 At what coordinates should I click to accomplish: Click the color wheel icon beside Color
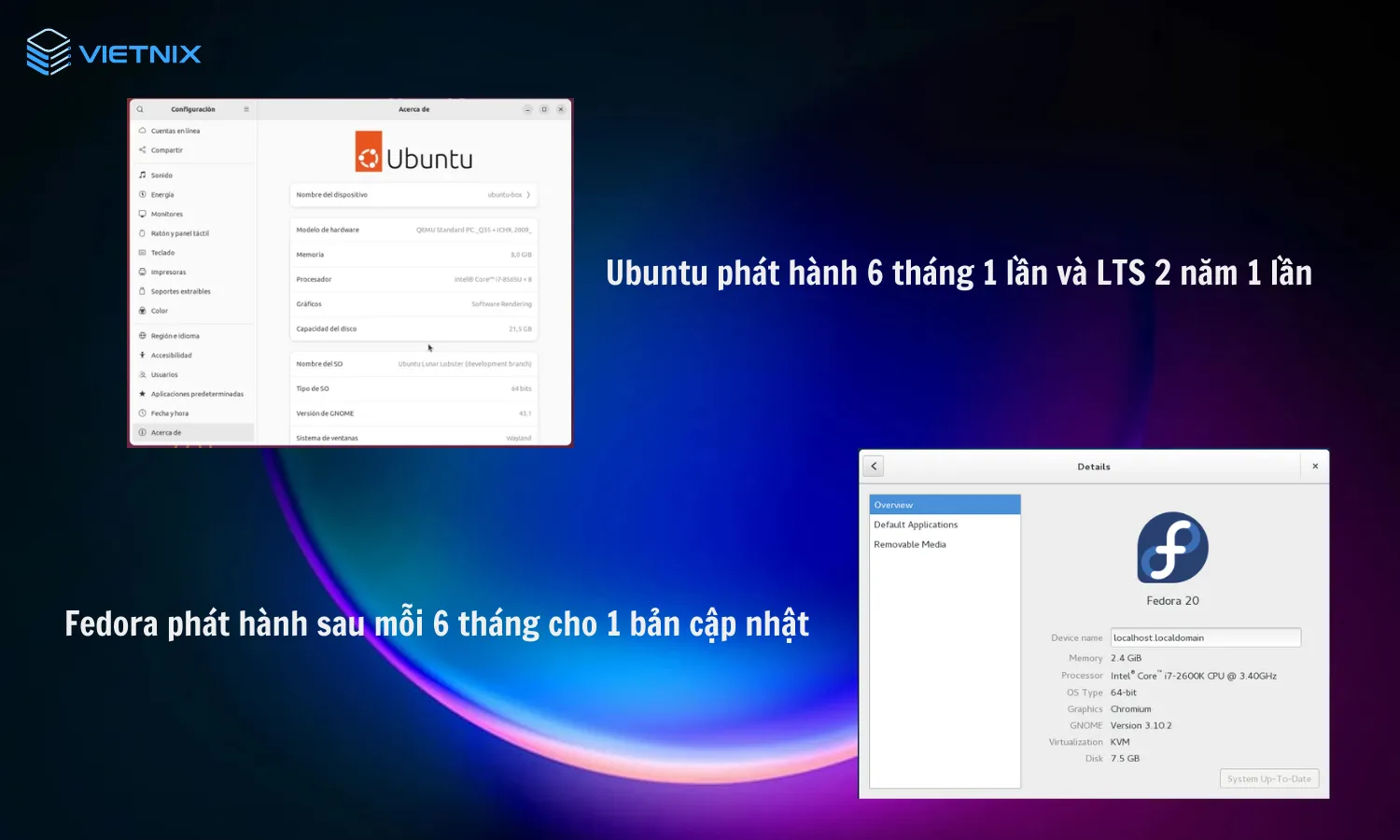(x=143, y=311)
